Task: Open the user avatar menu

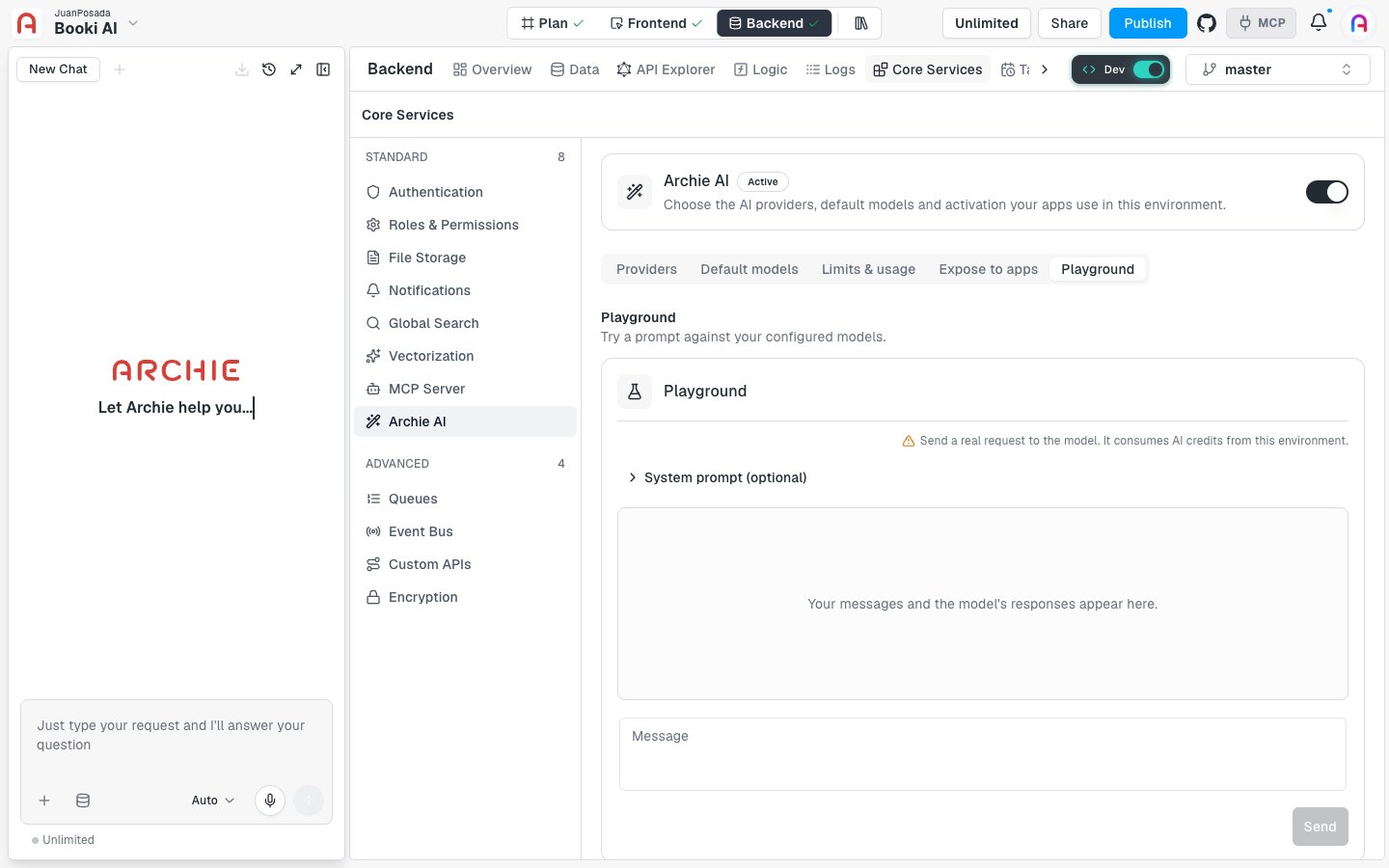Action: point(1359,23)
